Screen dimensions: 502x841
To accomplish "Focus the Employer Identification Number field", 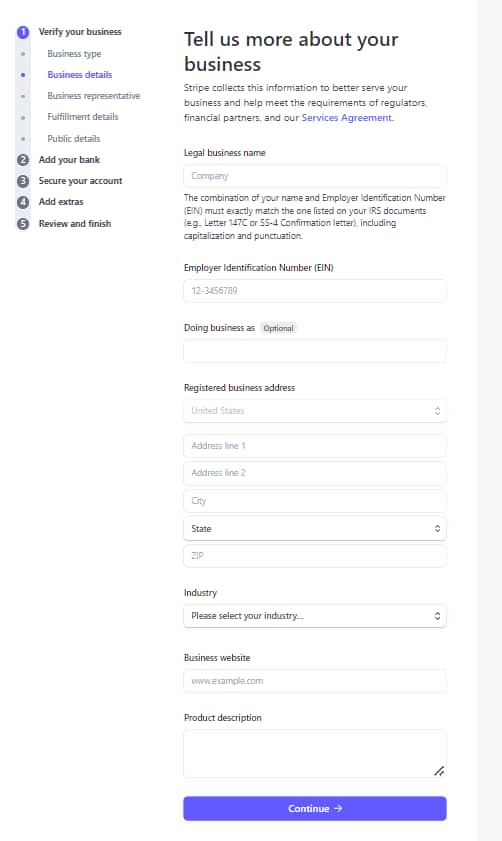I will point(315,291).
